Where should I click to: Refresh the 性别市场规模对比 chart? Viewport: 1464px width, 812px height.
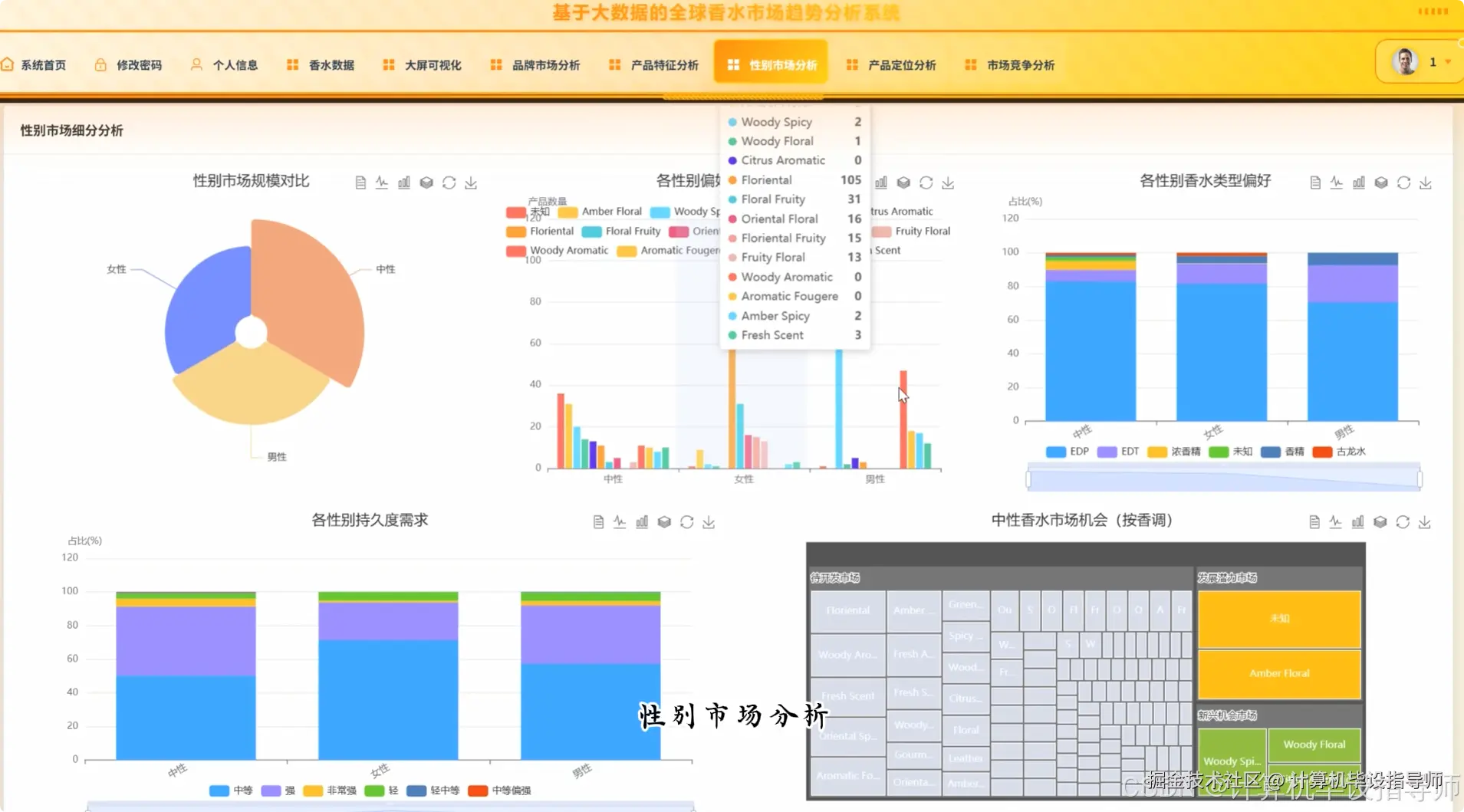[449, 182]
